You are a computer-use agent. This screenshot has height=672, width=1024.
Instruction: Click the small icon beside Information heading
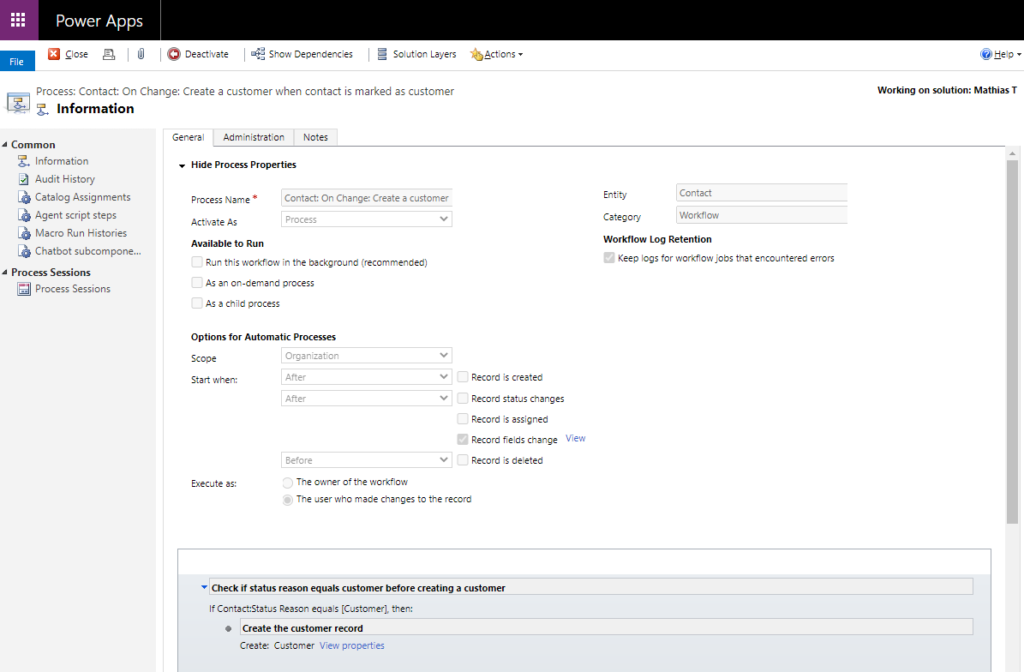tap(42, 109)
